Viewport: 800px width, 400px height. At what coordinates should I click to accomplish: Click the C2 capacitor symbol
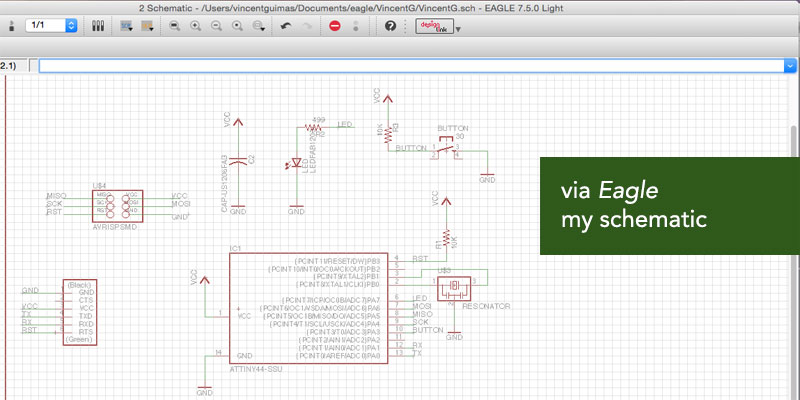[x=238, y=160]
